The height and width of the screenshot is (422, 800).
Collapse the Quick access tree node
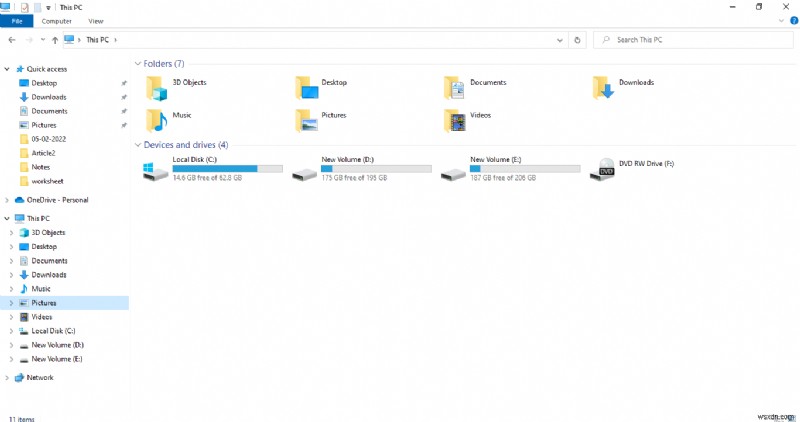[7, 69]
